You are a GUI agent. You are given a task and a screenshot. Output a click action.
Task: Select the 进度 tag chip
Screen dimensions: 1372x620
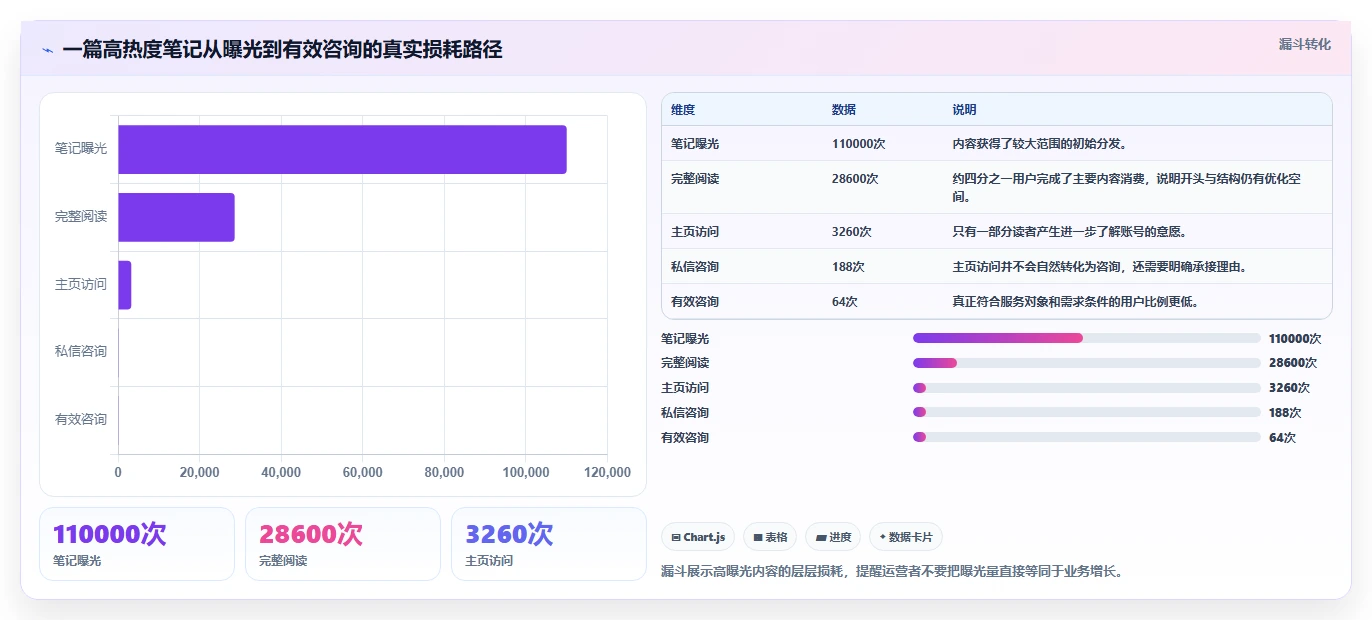(833, 537)
